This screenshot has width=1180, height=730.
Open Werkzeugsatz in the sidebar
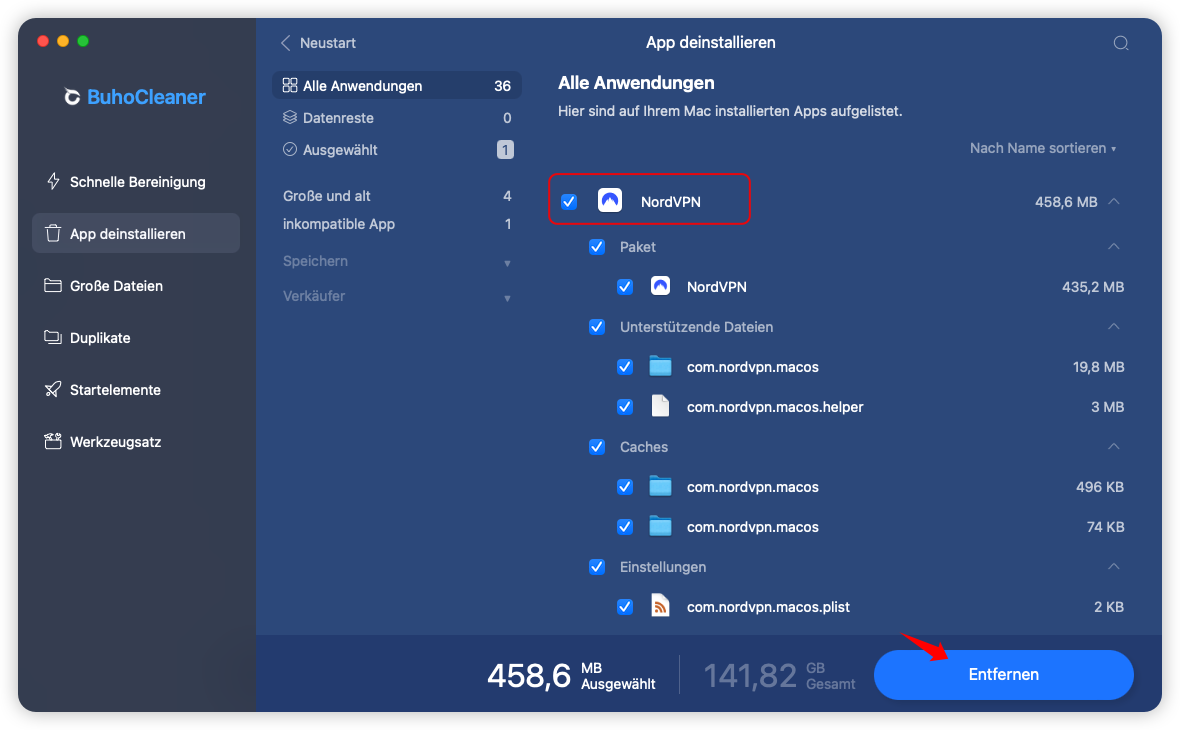(x=135, y=441)
